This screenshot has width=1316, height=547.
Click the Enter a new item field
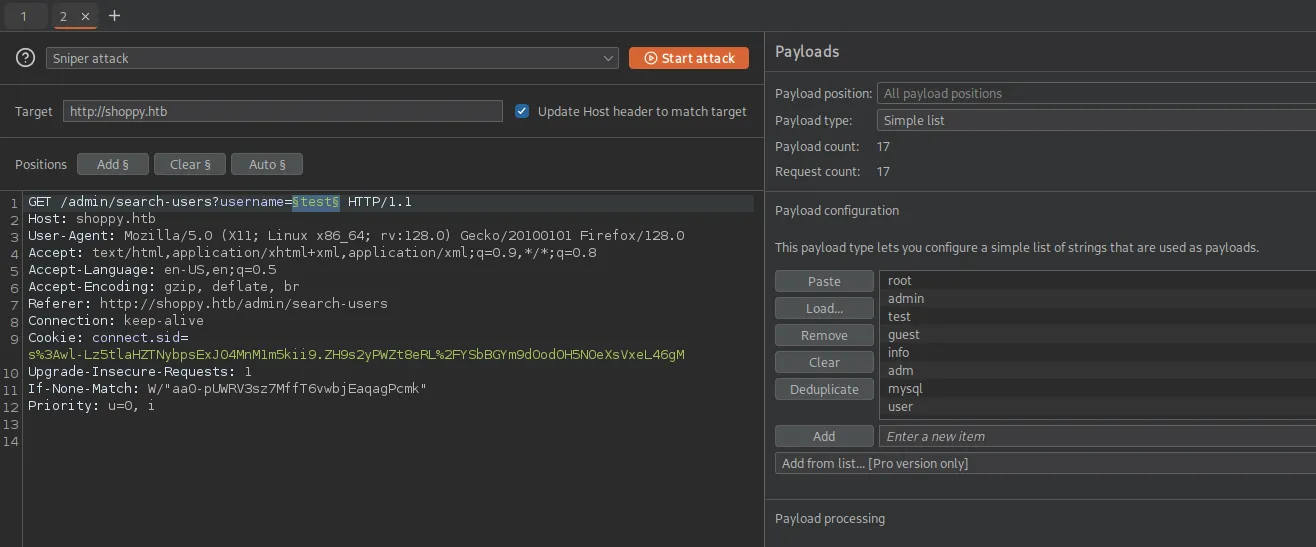pos(1095,436)
